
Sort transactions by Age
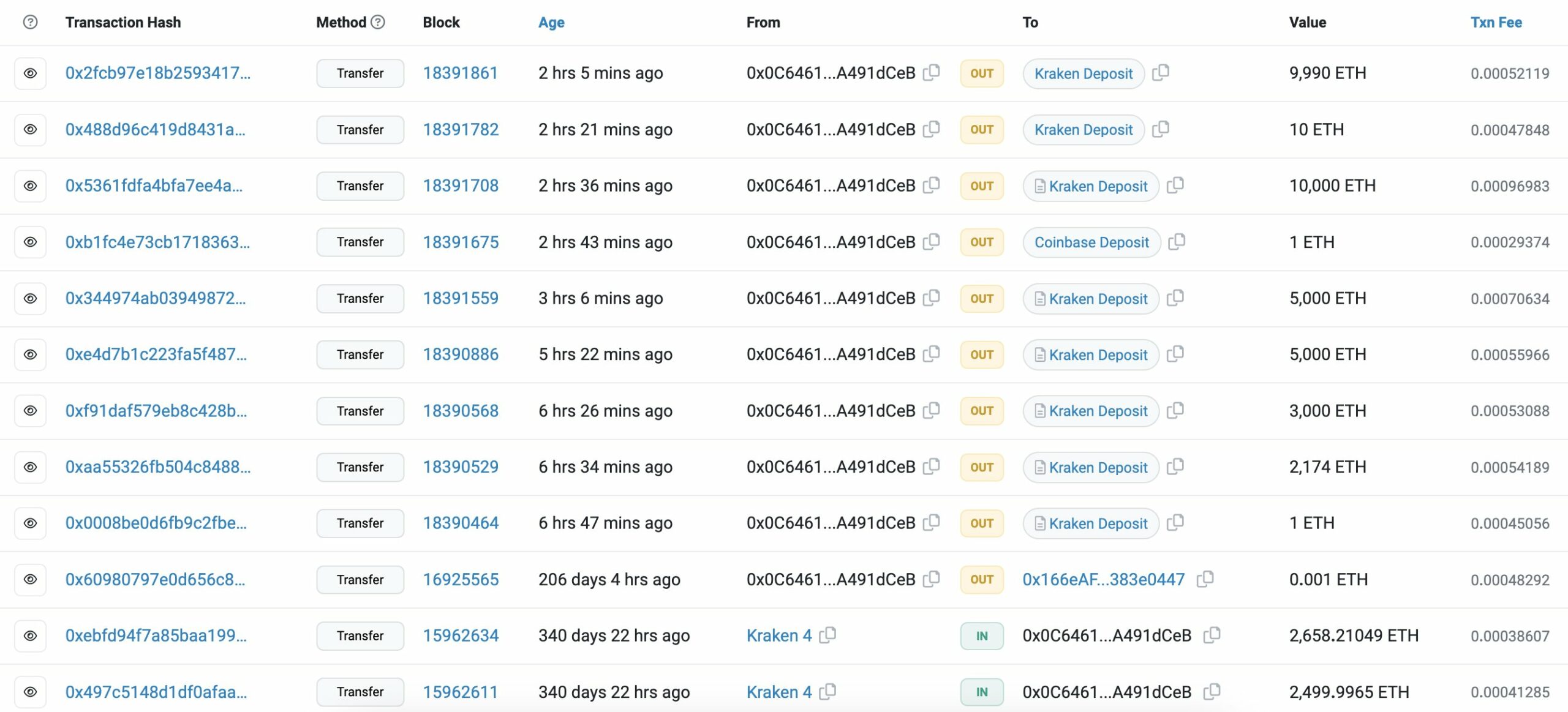[x=550, y=21]
